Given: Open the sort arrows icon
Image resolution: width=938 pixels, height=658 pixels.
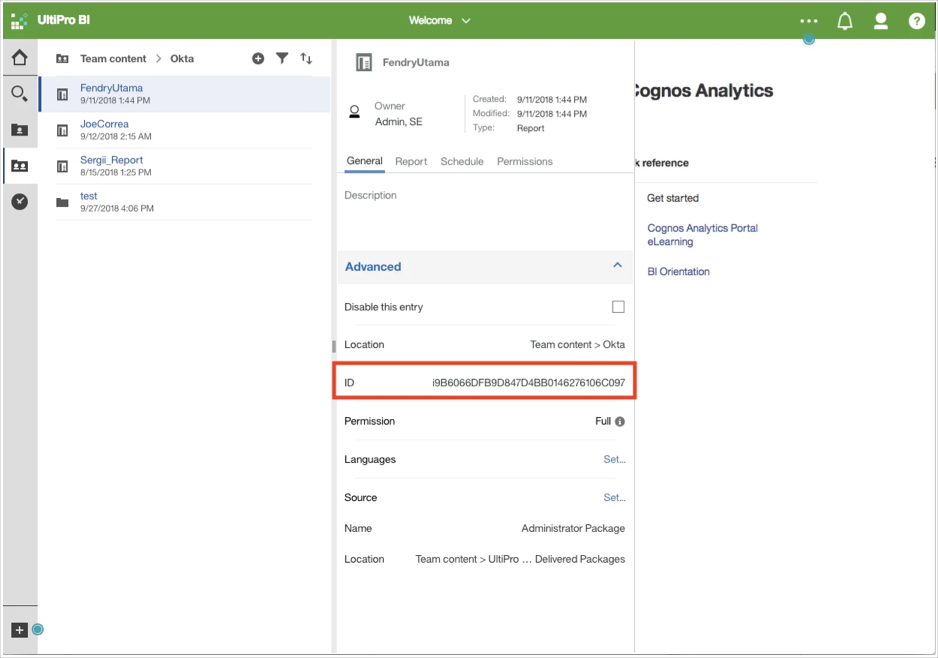Looking at the screenshot, I should click(x=306, y=59).
